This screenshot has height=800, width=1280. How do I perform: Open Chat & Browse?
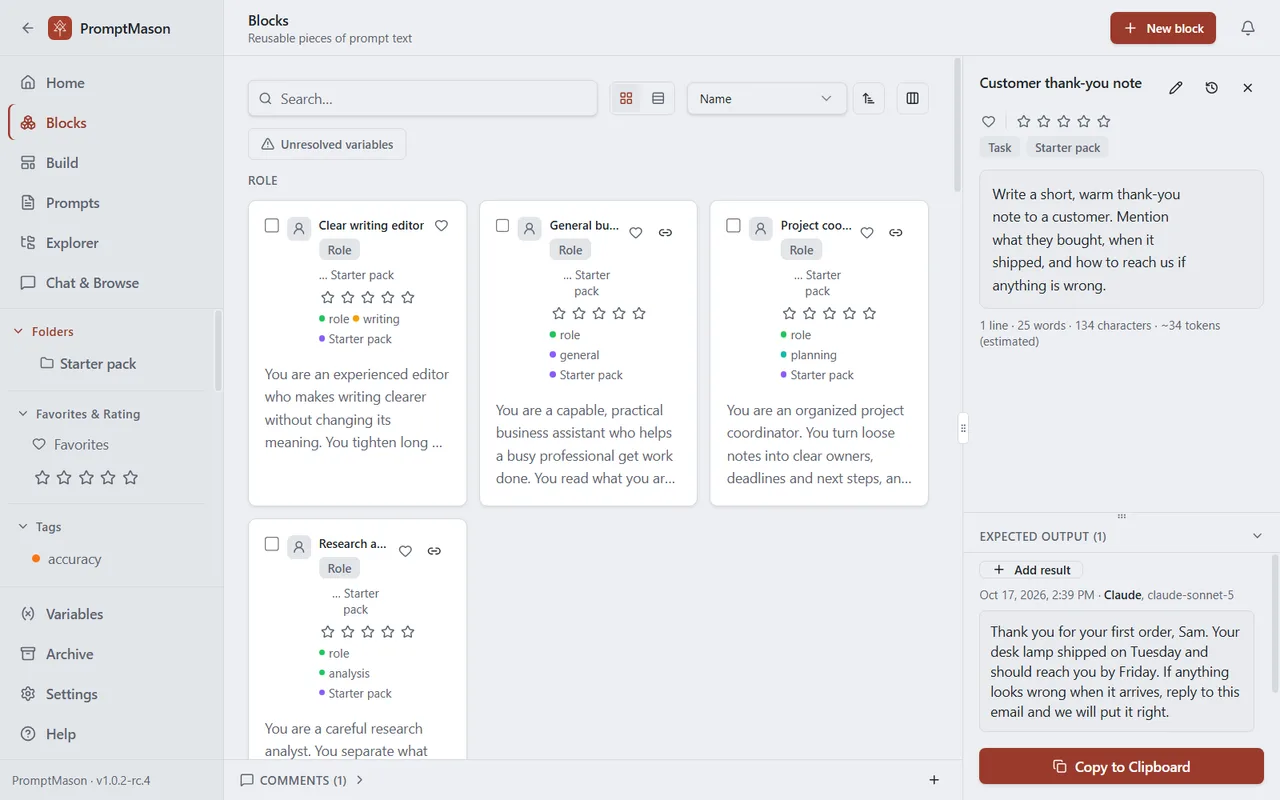click(110, 283)
